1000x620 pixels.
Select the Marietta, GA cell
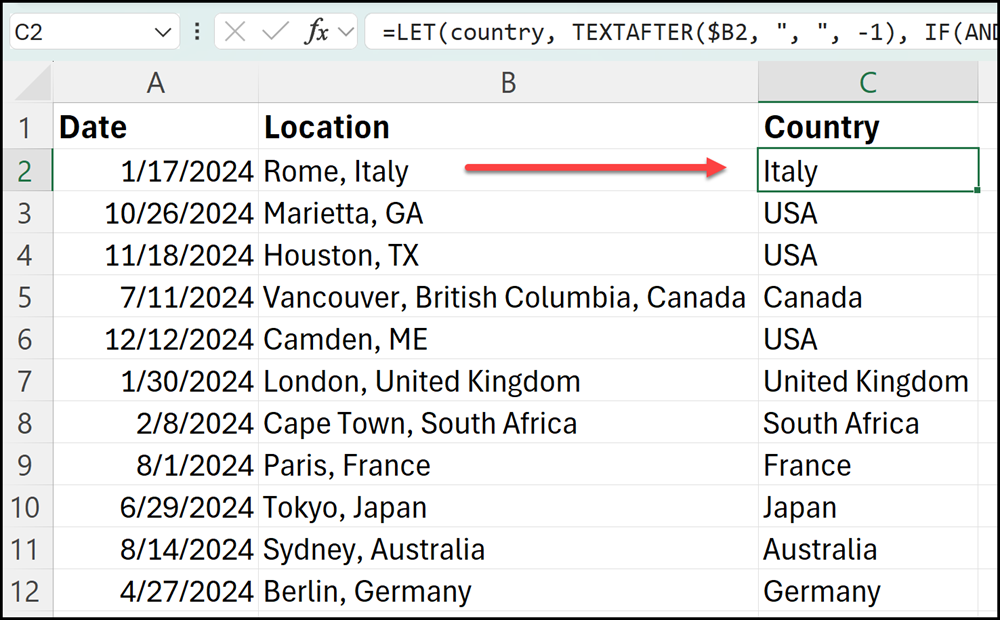[x=508, y=213]
